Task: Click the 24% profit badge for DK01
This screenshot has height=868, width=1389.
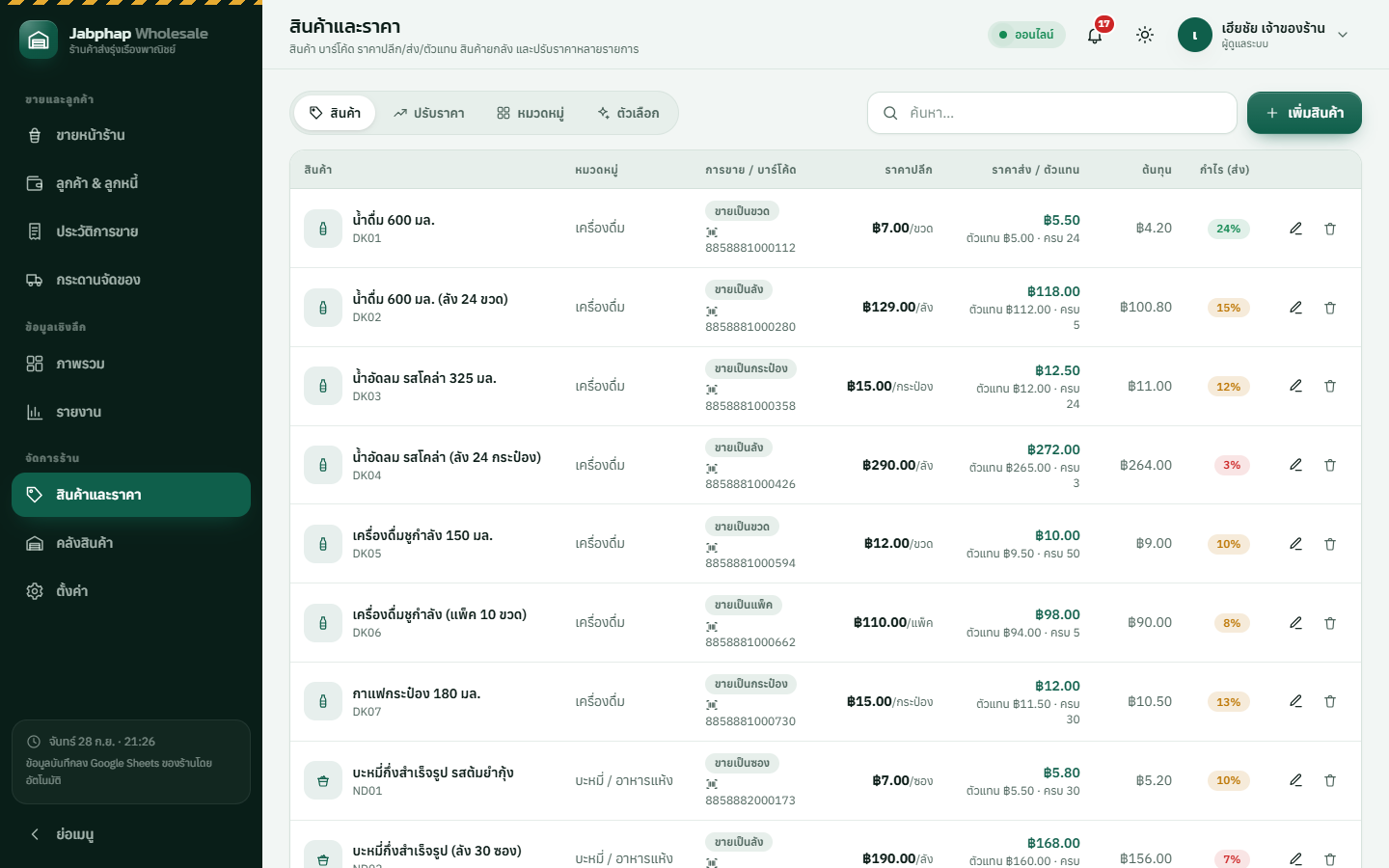Action: pyautogui.click(x=1228, y=229)
